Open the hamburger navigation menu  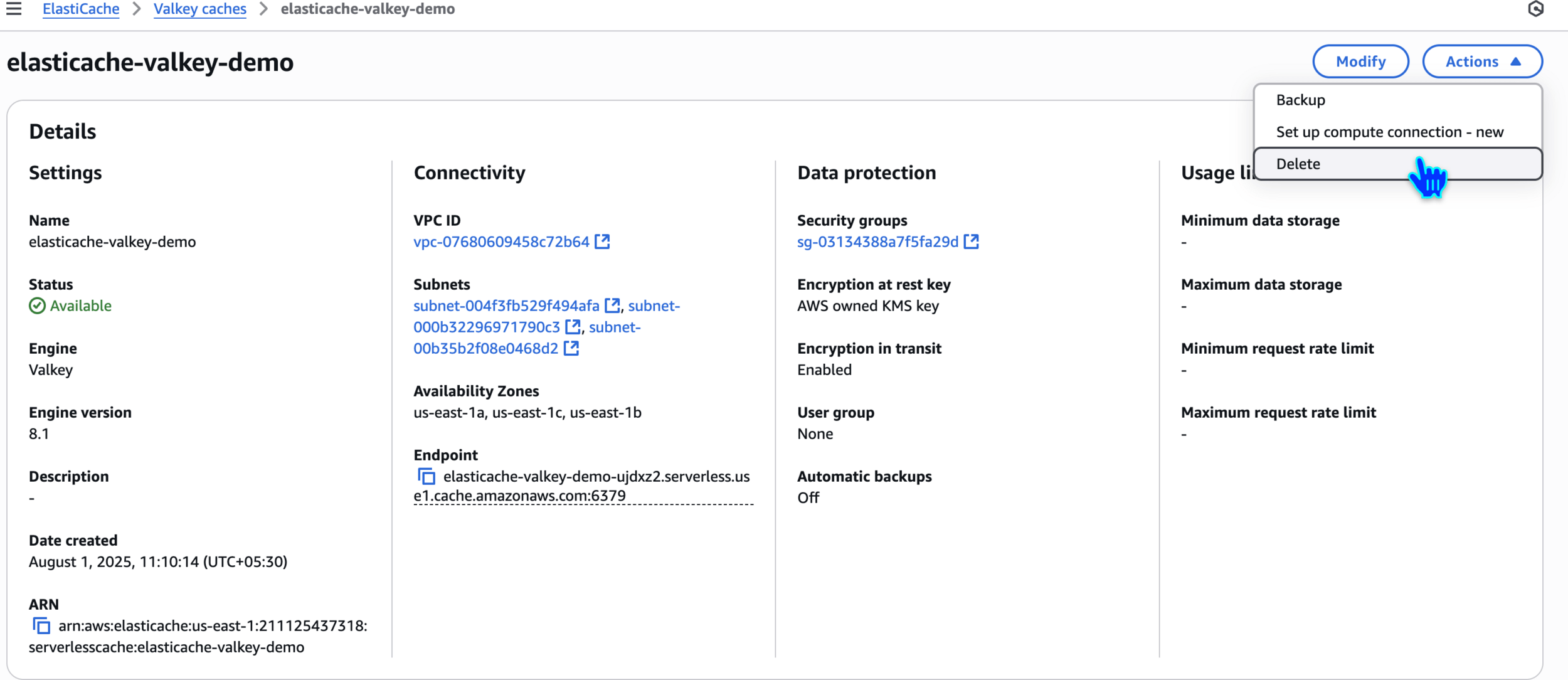pyautogui.click(x=14, y=9)
